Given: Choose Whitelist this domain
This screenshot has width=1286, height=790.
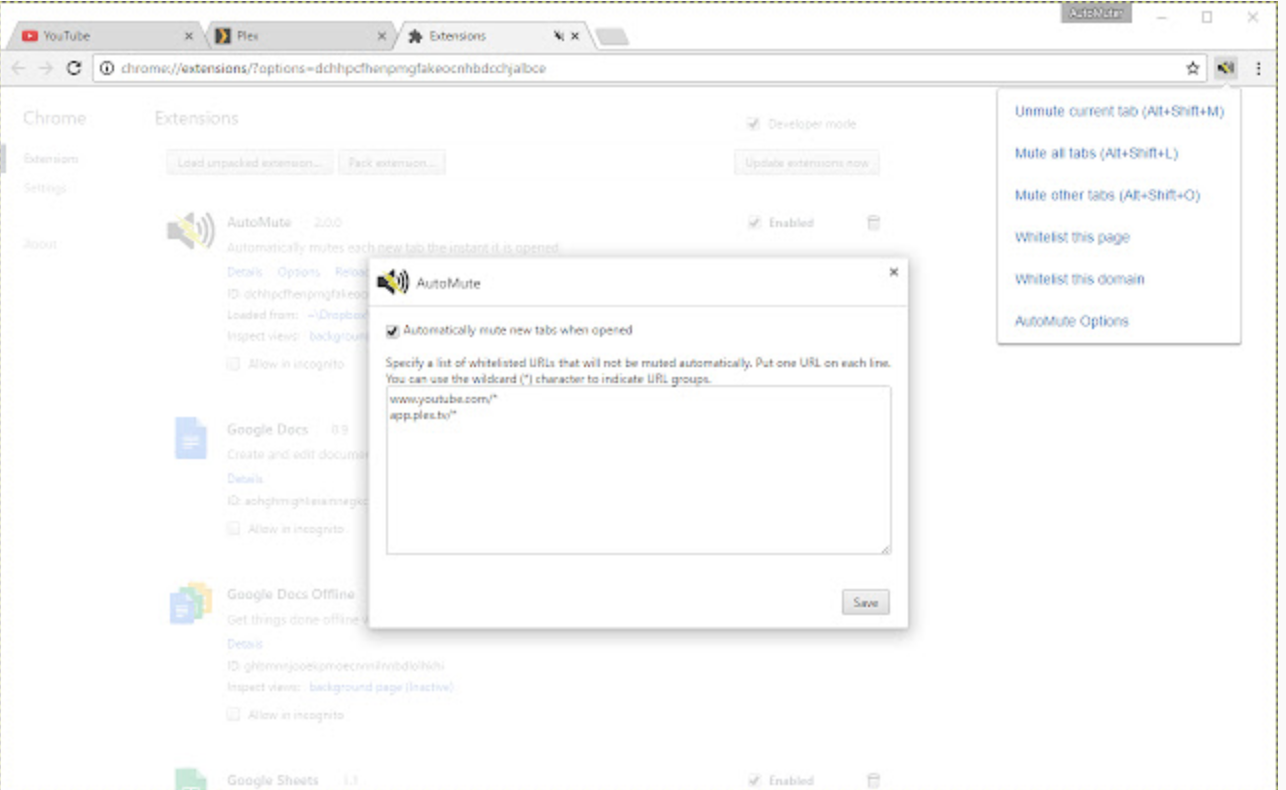Looking at the screenshot, I should click(x=1079, y=279).
